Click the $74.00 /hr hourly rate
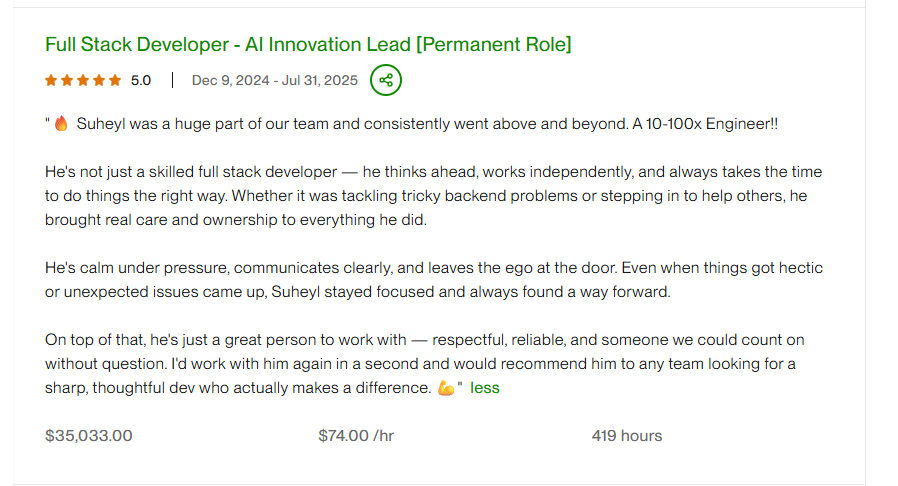898x486 pixels. coord(358,436)
